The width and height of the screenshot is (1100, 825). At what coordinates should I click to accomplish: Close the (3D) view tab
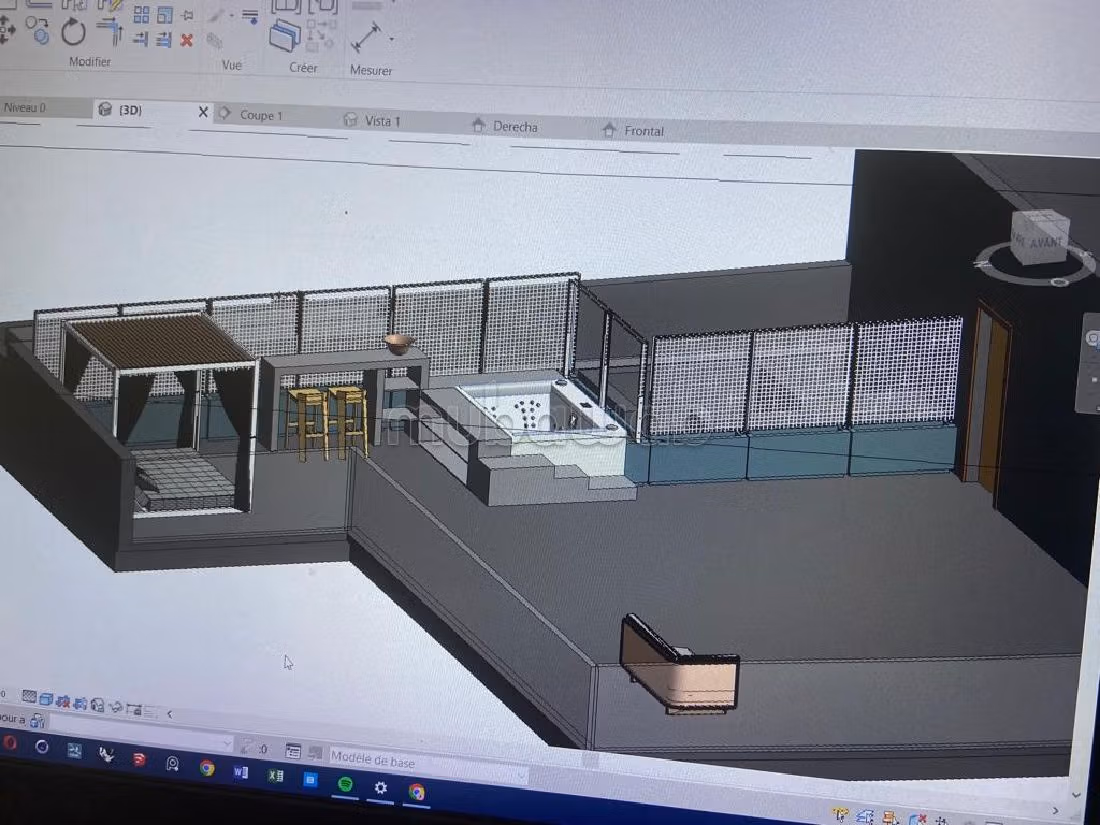[203, 112]
